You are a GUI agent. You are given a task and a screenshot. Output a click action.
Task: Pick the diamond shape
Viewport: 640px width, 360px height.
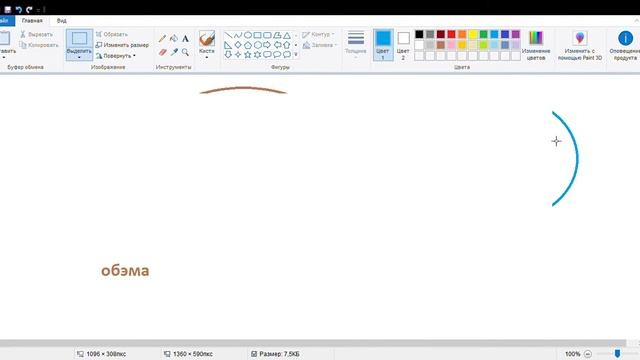click(x=238, y=45)
